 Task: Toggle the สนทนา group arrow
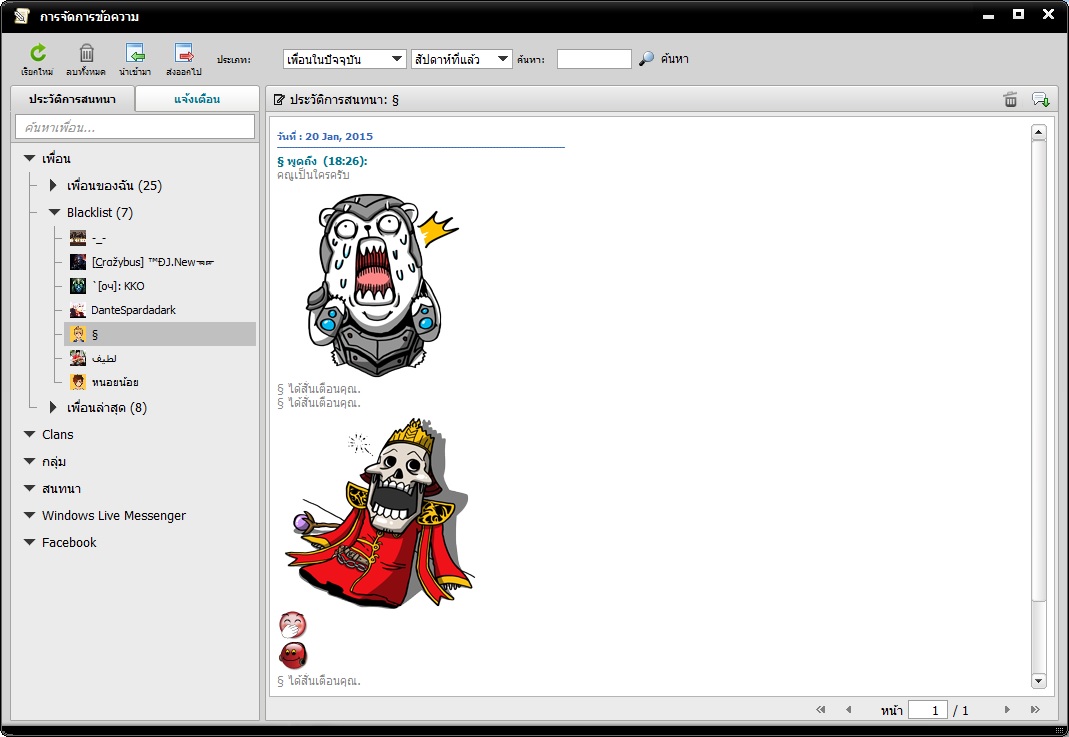coord(29,488)
